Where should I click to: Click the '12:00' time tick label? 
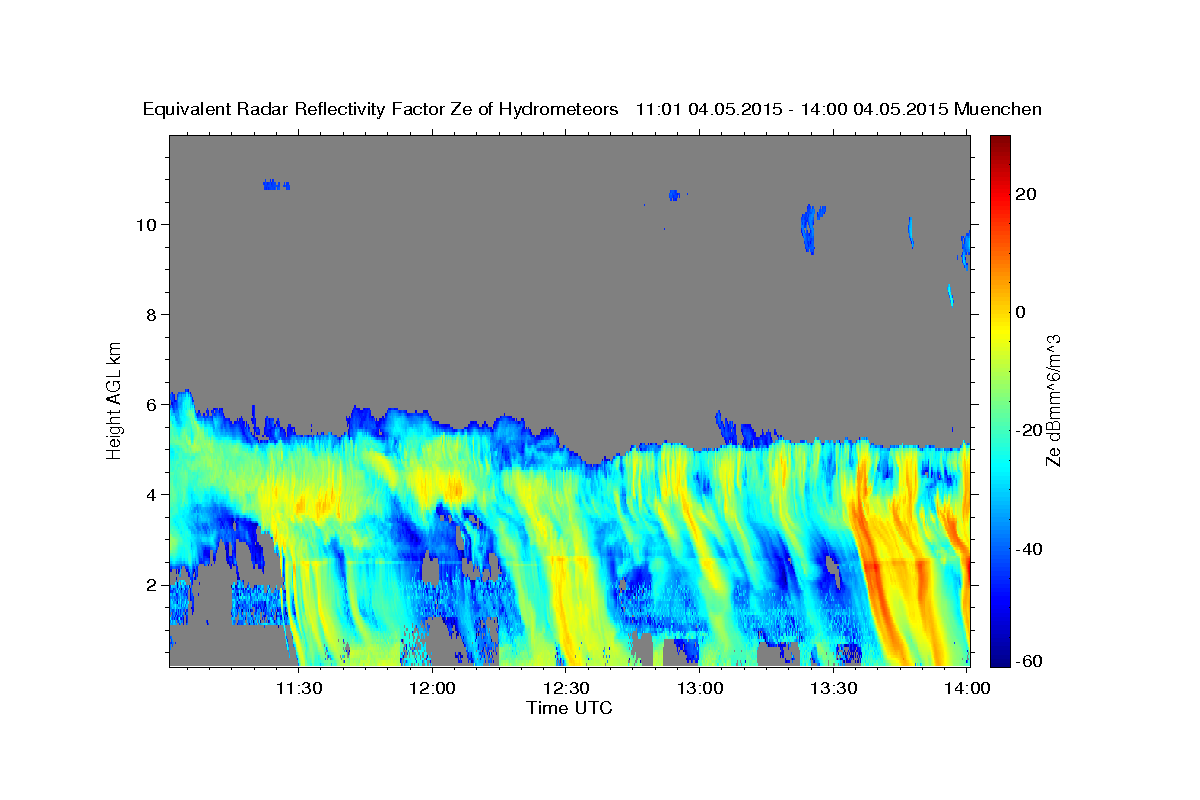(x=433, y=688)
